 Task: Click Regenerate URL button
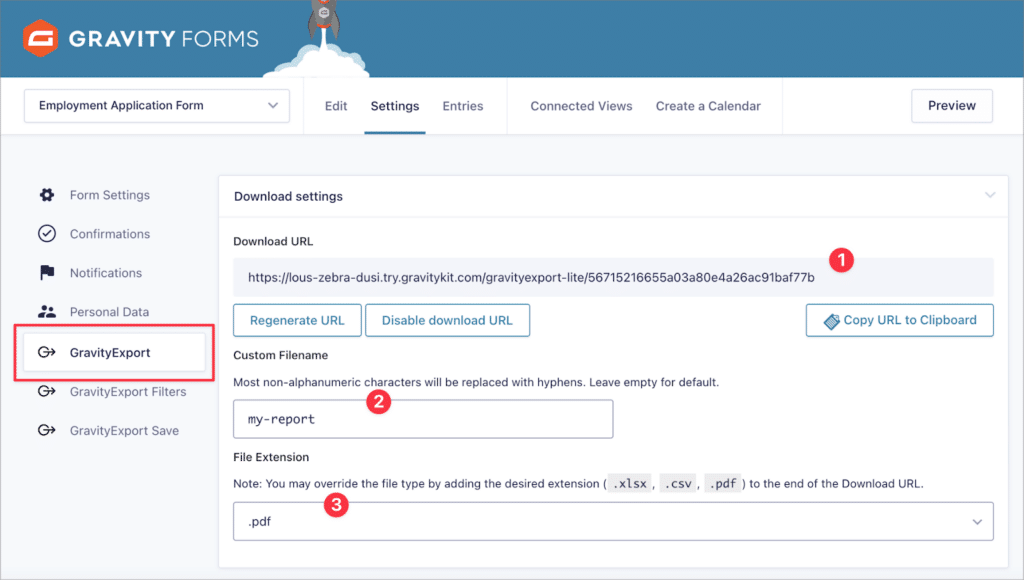(x=297, y=320)
